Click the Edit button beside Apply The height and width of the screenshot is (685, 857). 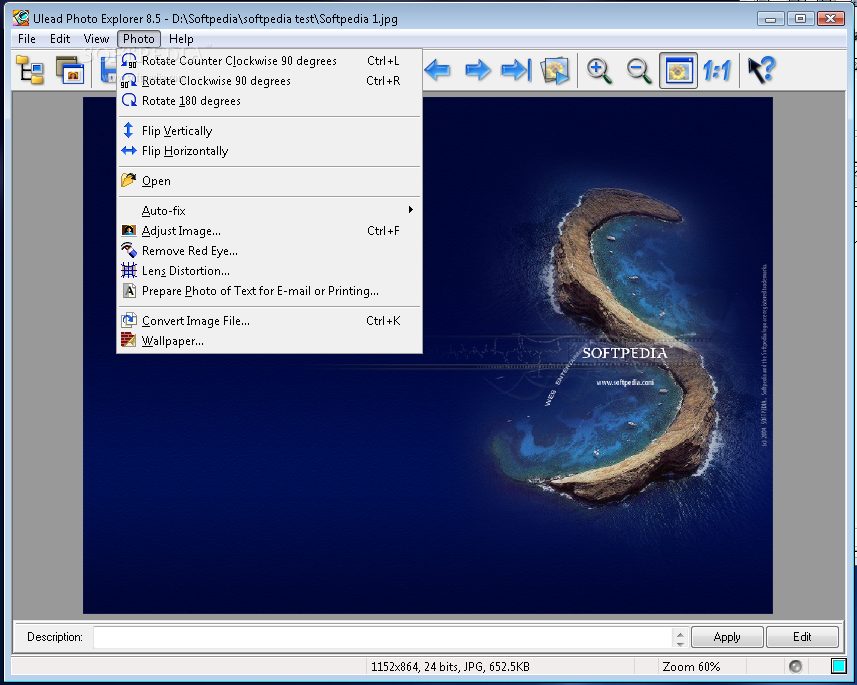point(802,637)
